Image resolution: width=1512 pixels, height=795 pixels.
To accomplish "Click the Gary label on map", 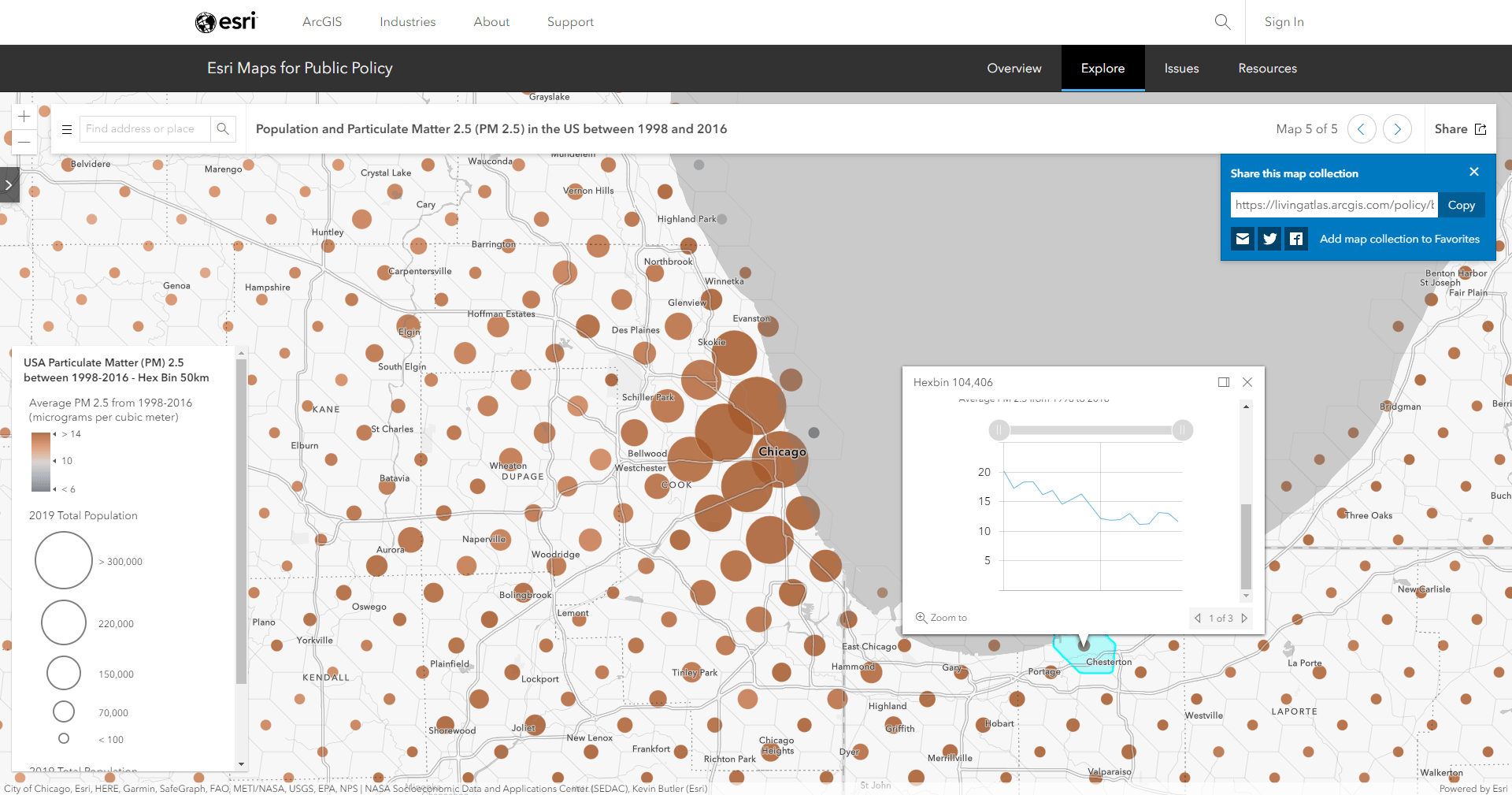I will 953,668.
